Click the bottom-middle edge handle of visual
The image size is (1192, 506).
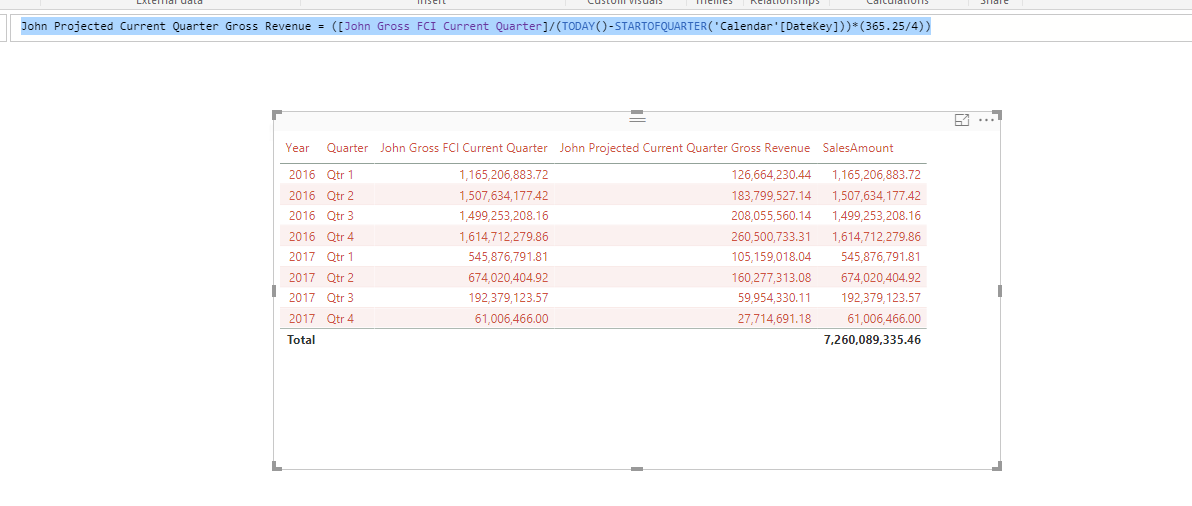637,469
